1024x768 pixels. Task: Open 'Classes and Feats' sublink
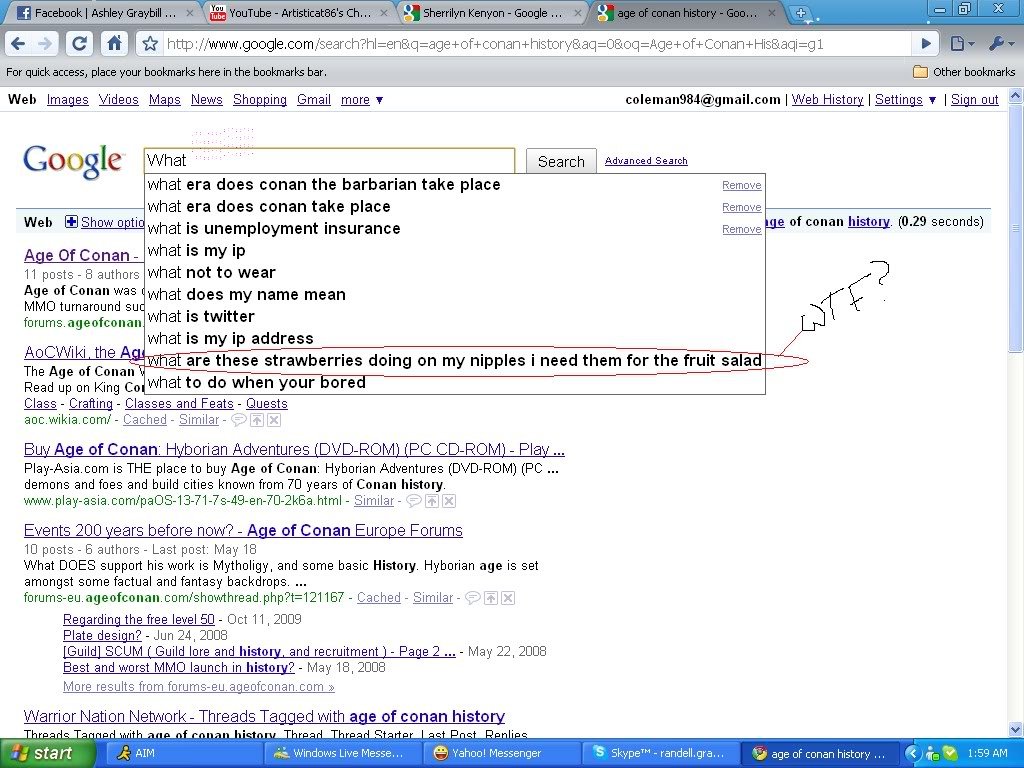(x=179, y=404)
